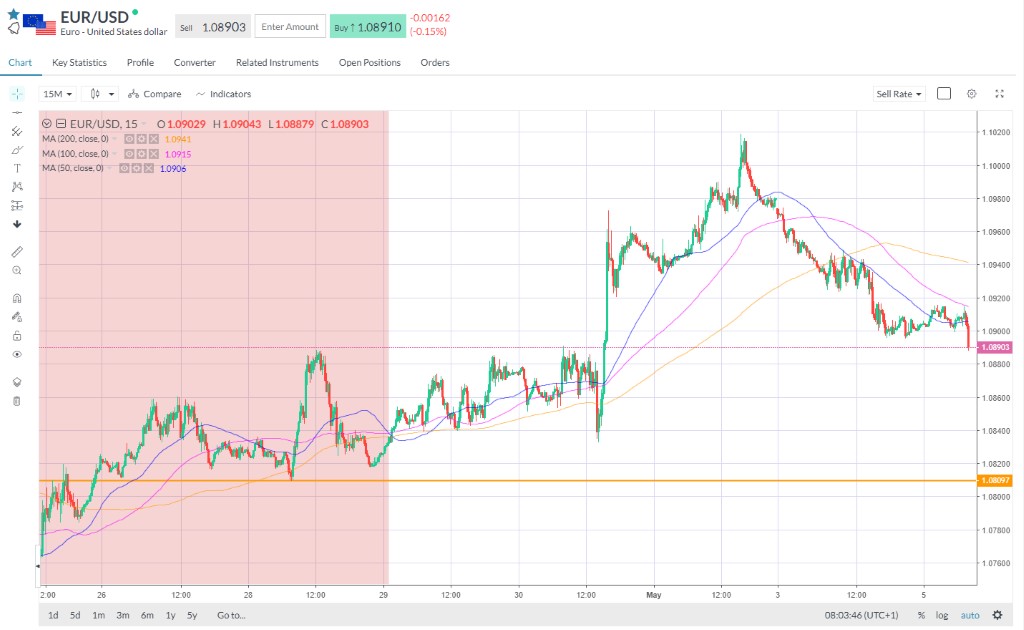Pick the ruler measure tool

coord(17,251)
